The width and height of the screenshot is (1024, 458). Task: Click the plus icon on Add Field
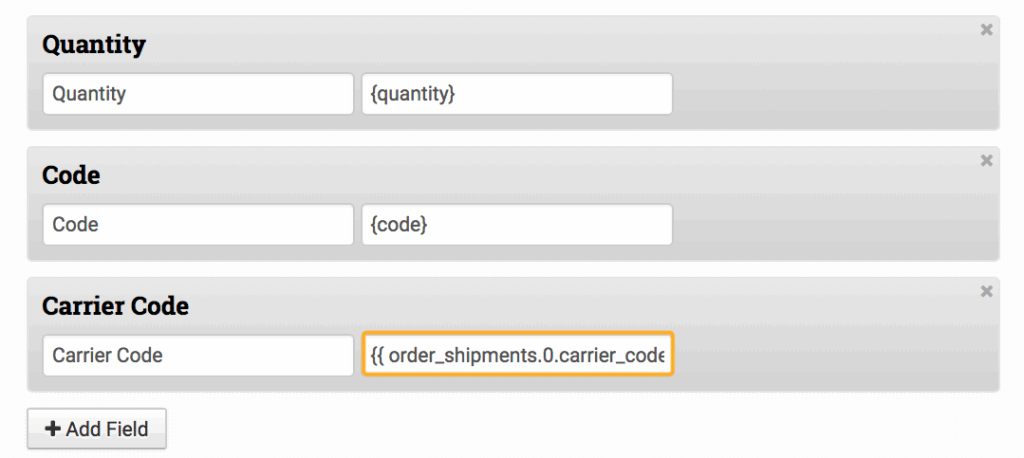pos(53,429)
